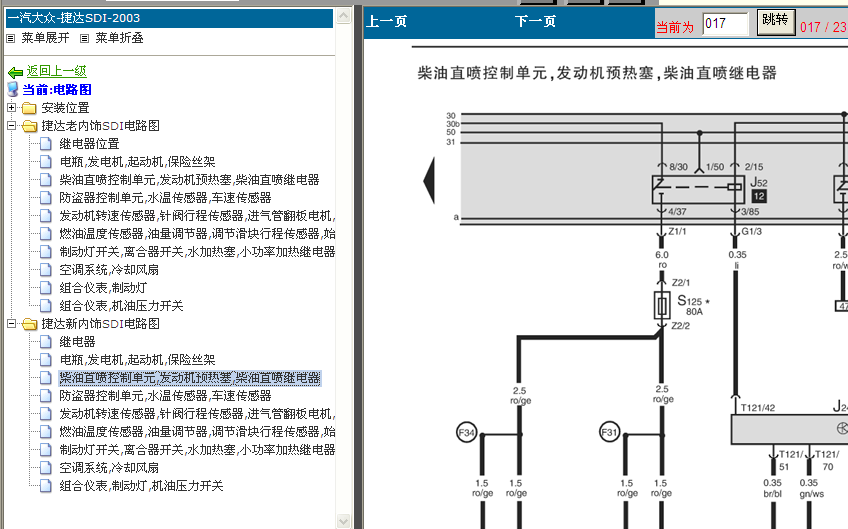Click the 捷达老内饰SDI电路图 folder icon

click(x=29, y=126)
